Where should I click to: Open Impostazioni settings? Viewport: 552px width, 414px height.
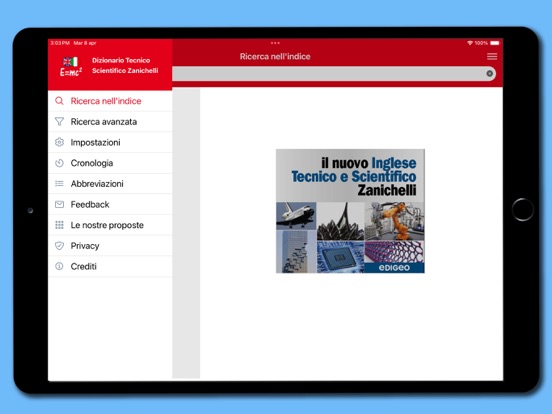(x=110, y=142)
